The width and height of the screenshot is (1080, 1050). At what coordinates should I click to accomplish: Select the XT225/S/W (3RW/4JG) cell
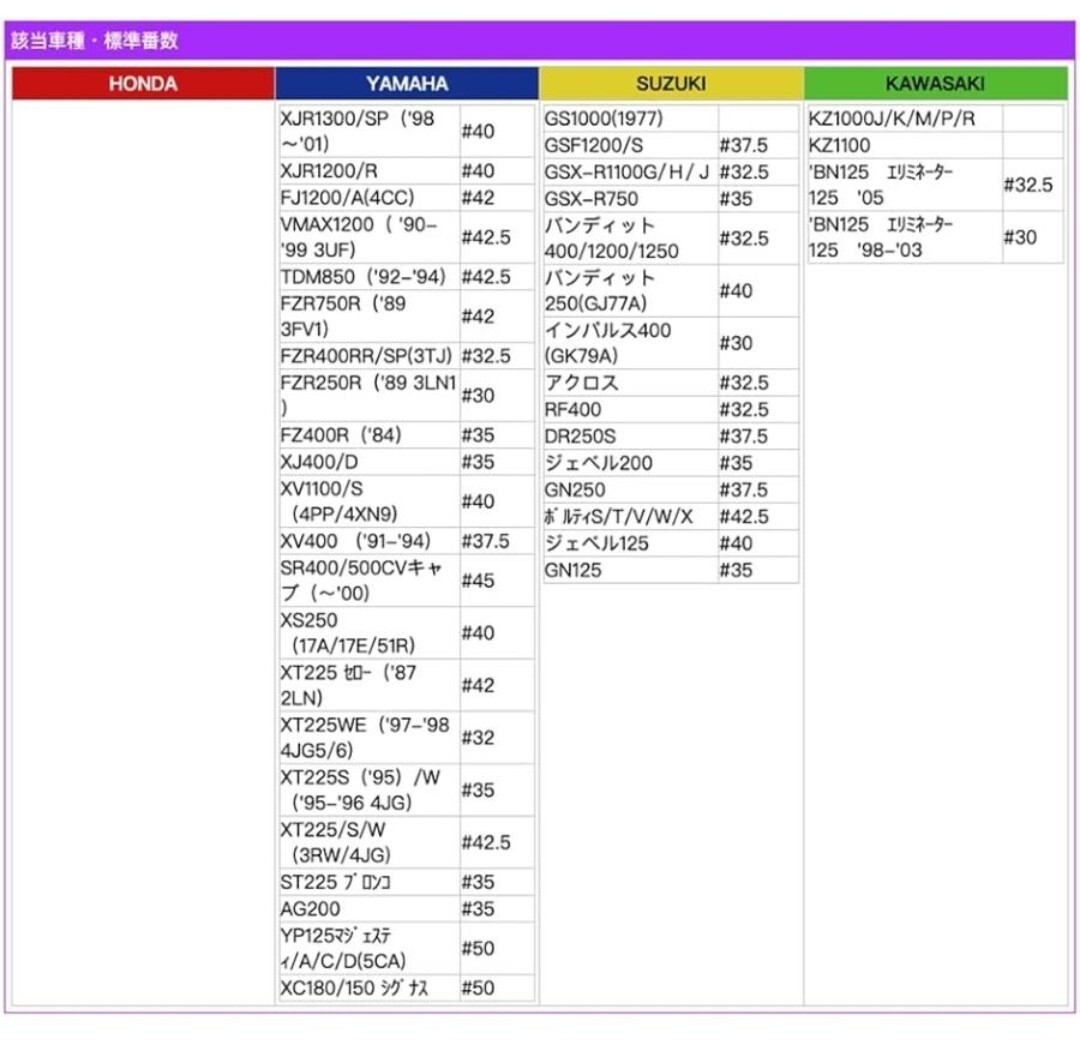(368, 843)
